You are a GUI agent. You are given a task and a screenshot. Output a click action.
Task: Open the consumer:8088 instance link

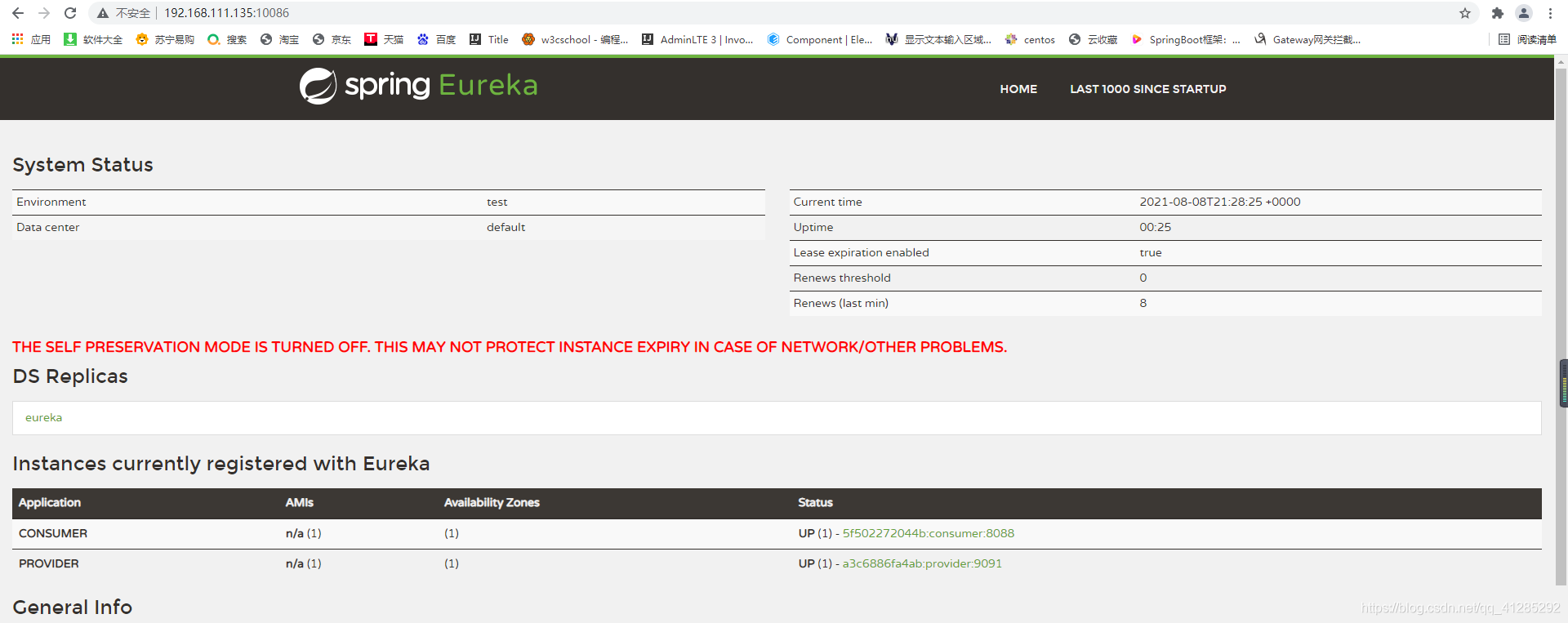coord(929,533)
